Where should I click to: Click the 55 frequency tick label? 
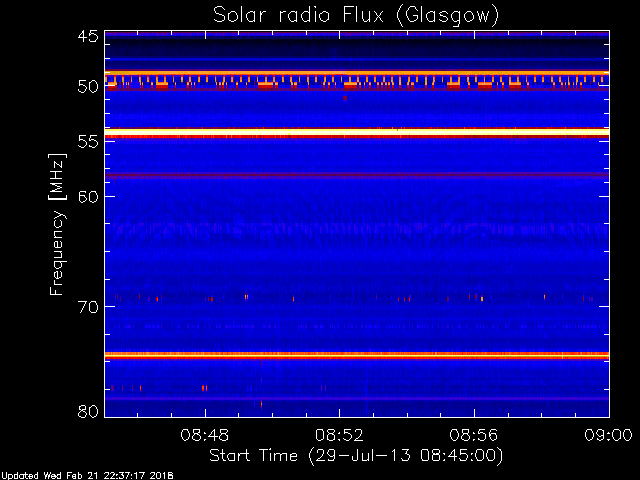(x=88, y=142)
